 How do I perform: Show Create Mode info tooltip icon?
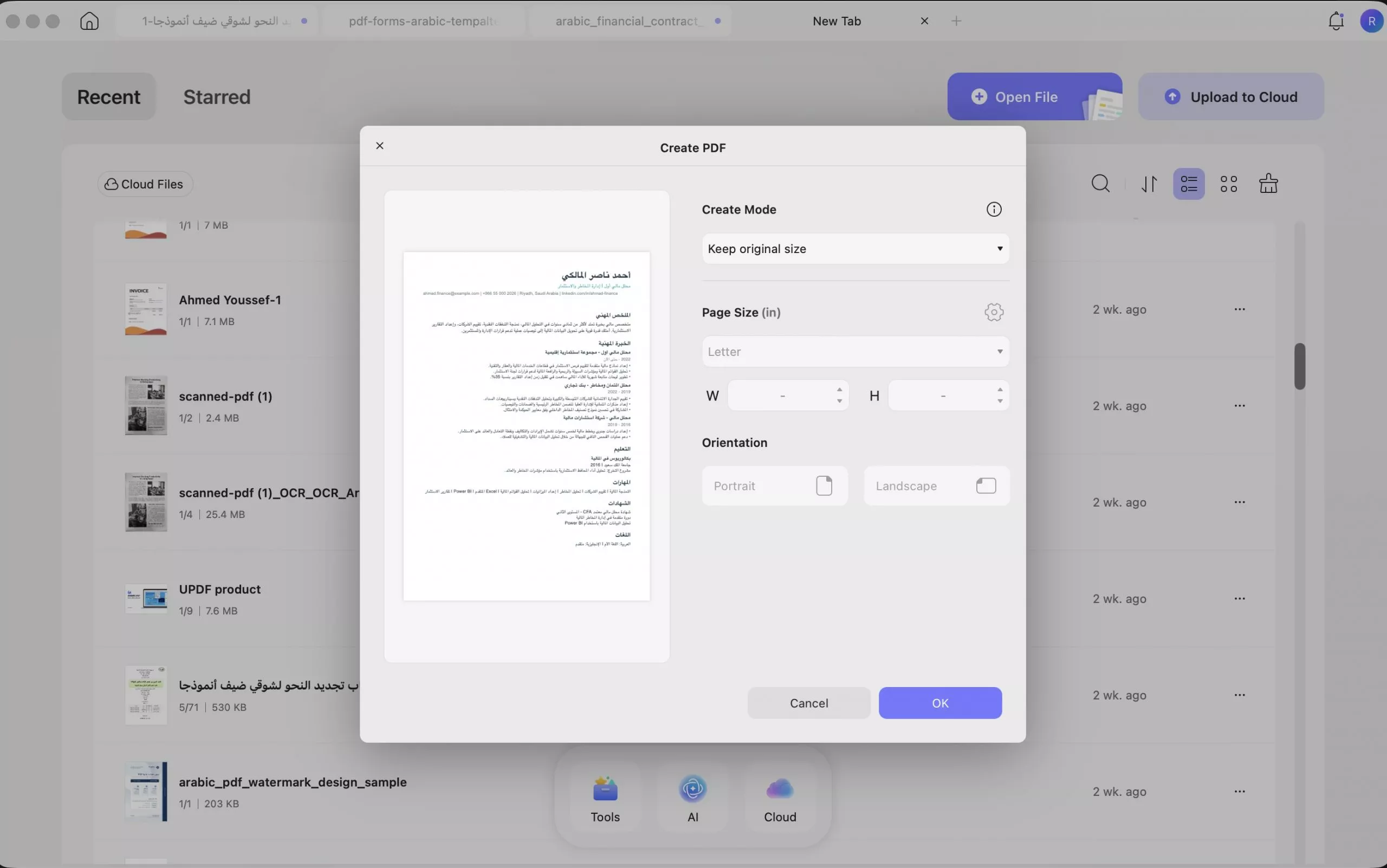(x=994, y=210)
